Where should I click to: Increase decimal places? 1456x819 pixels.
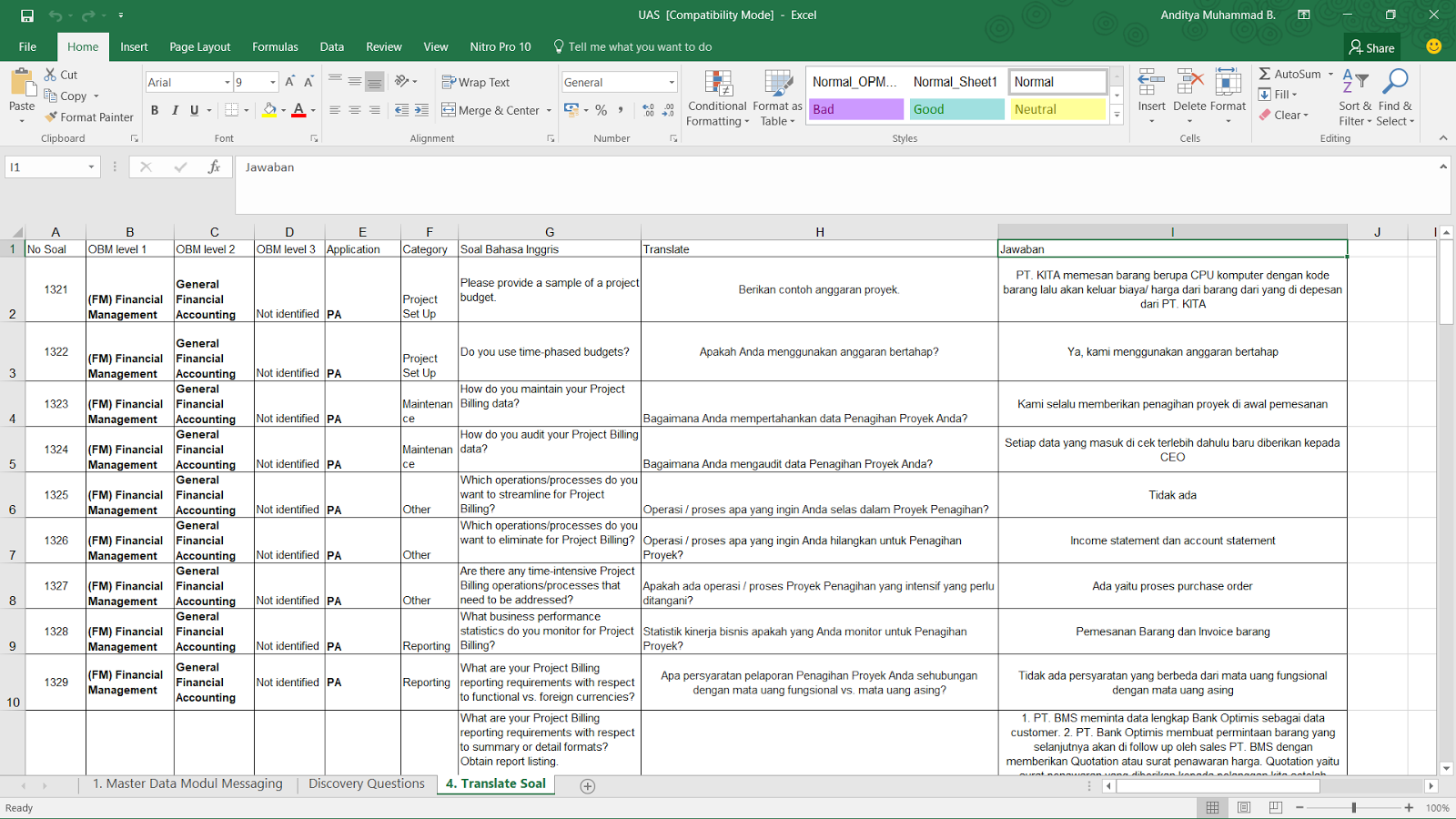(x=648, y=110)
